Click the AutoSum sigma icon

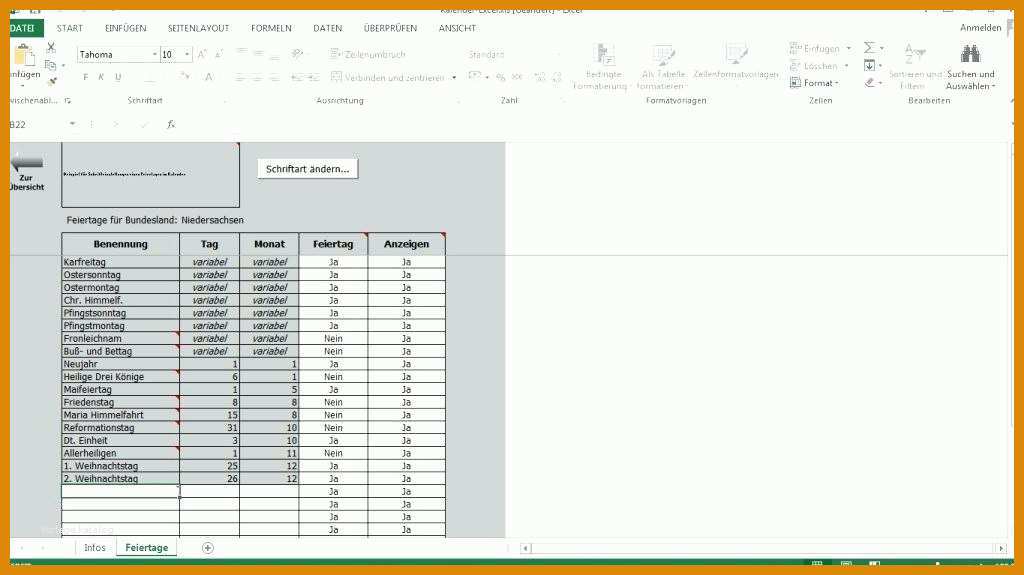click(869, 48)
